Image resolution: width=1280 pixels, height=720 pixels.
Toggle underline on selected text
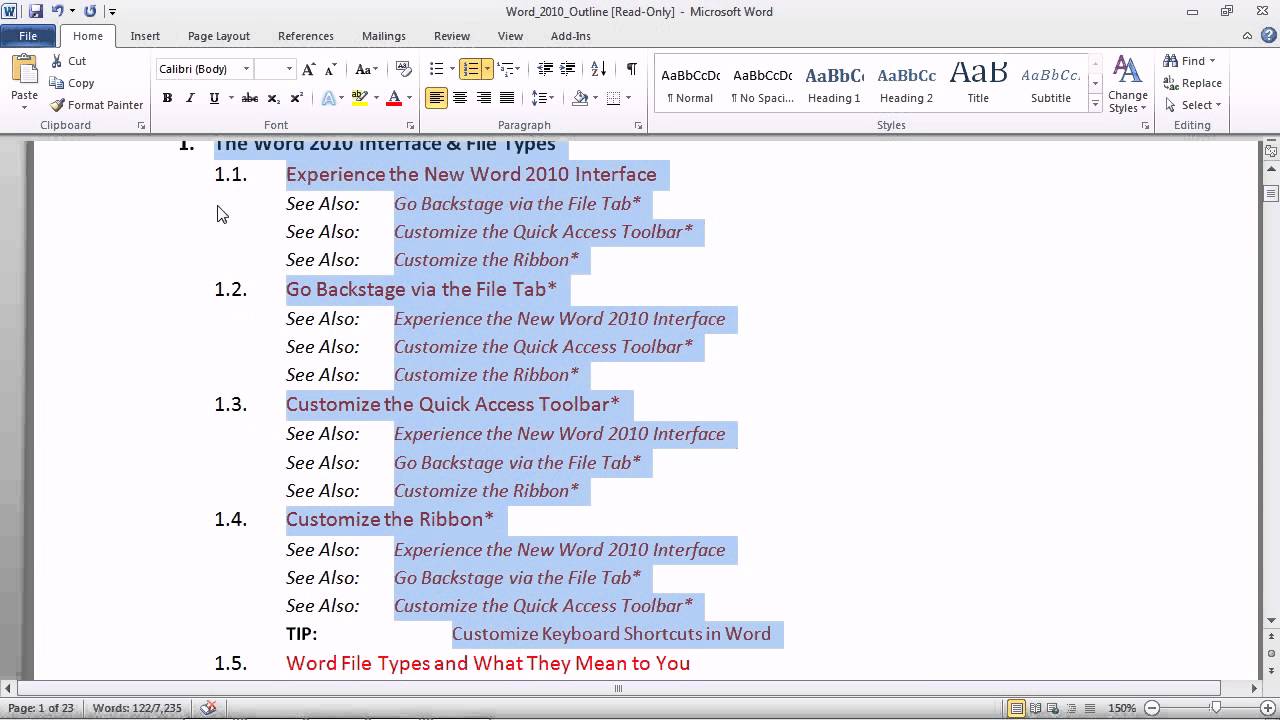point(213,98)
